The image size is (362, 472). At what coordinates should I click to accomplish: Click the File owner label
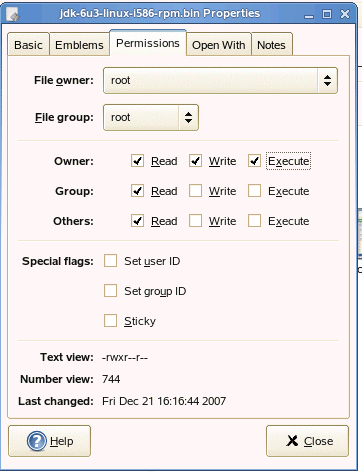64,80
